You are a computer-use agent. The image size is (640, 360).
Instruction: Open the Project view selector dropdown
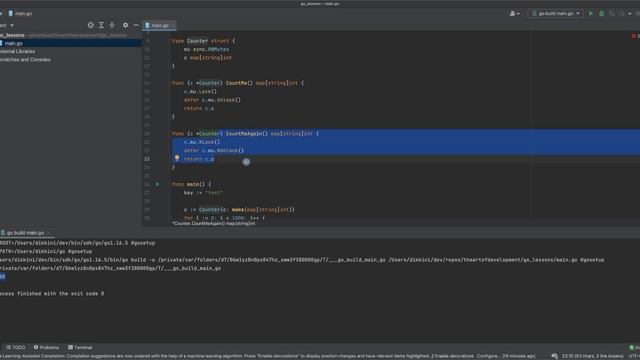click(x=7, y=25)
